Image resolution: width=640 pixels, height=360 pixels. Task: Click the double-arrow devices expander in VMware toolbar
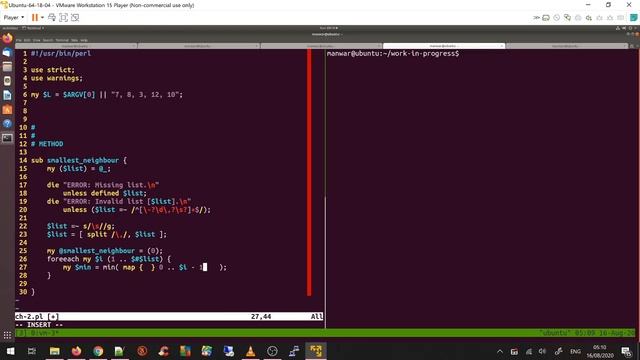(536, 18)
